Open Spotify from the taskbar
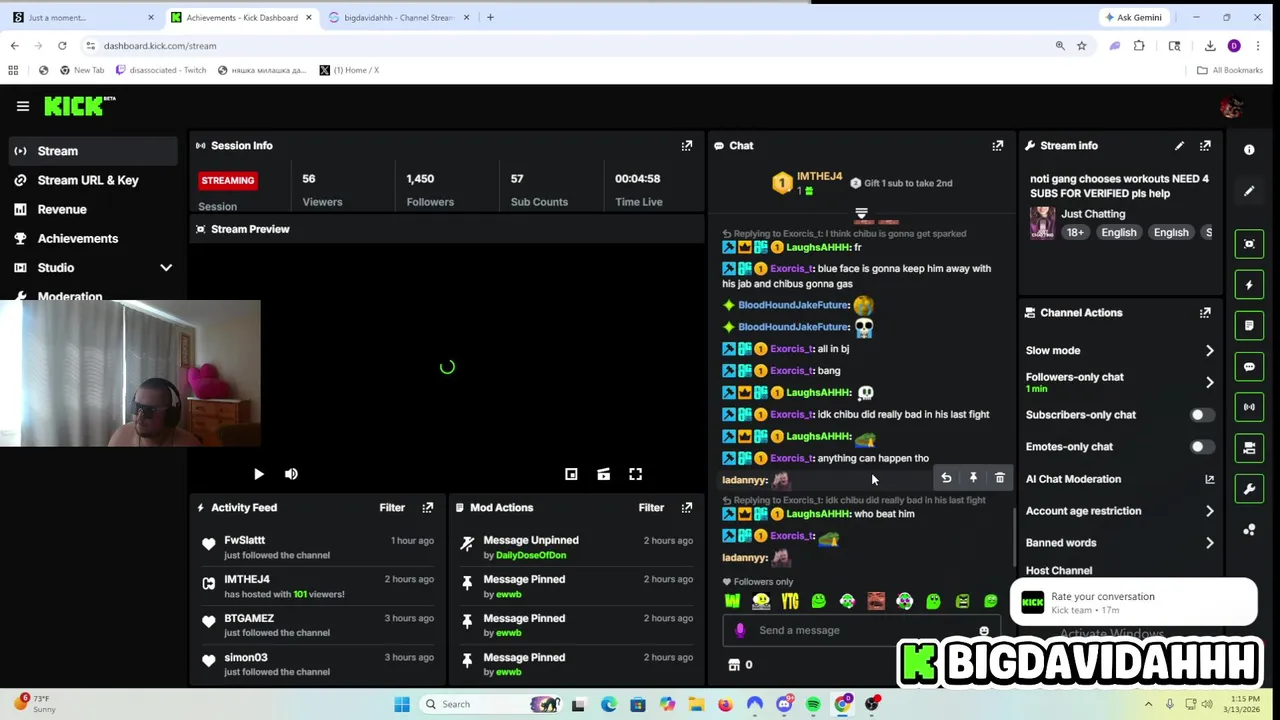The image size is (1280, 720). pyautogui.click(x=813, y=704)
